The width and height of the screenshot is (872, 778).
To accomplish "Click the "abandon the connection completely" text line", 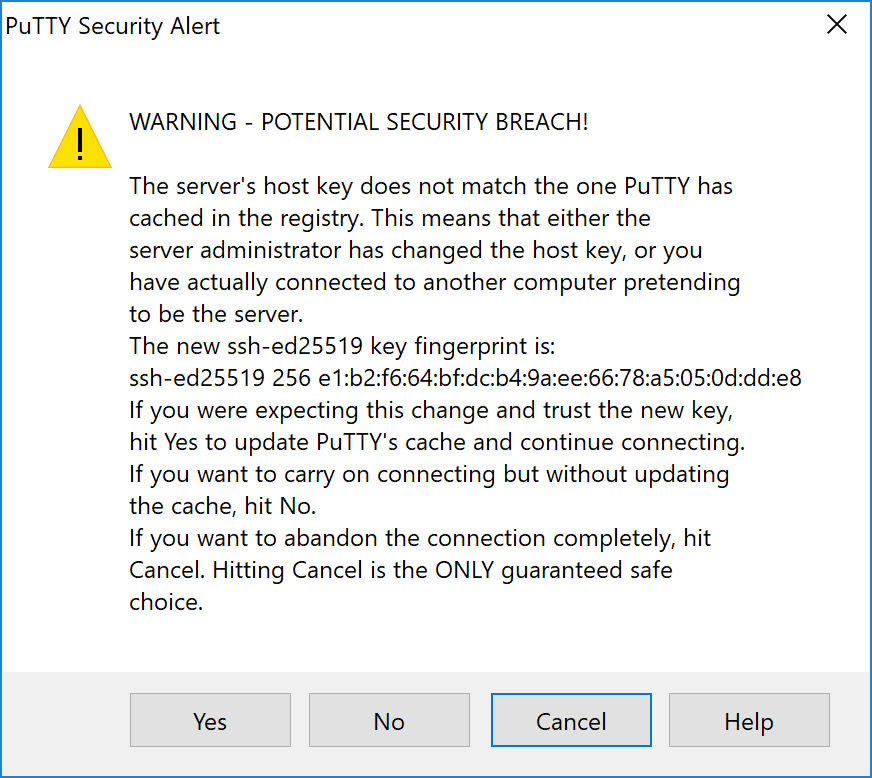I will 420,538.
